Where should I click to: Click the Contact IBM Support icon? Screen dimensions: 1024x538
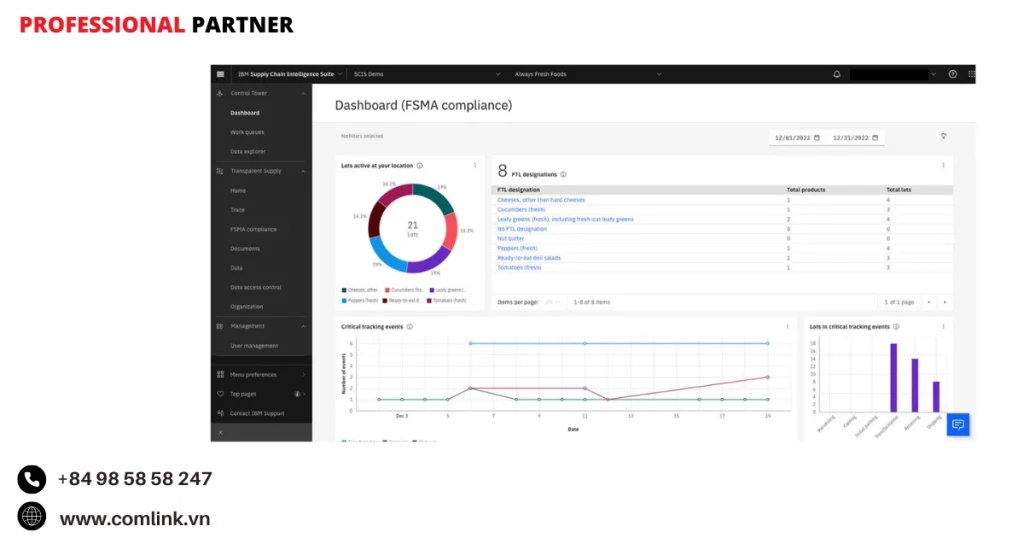point(220,413)
